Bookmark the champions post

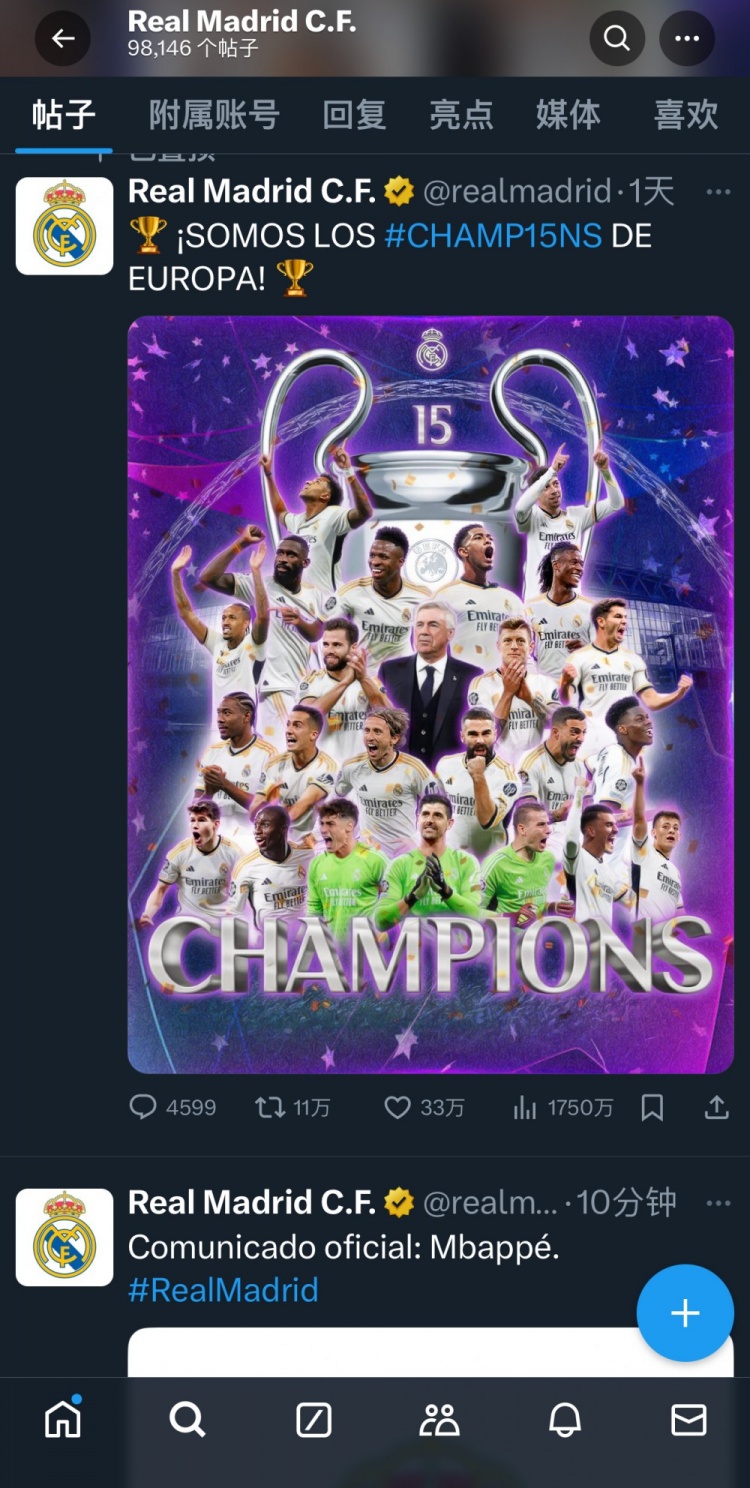[x=652, y=1107]
